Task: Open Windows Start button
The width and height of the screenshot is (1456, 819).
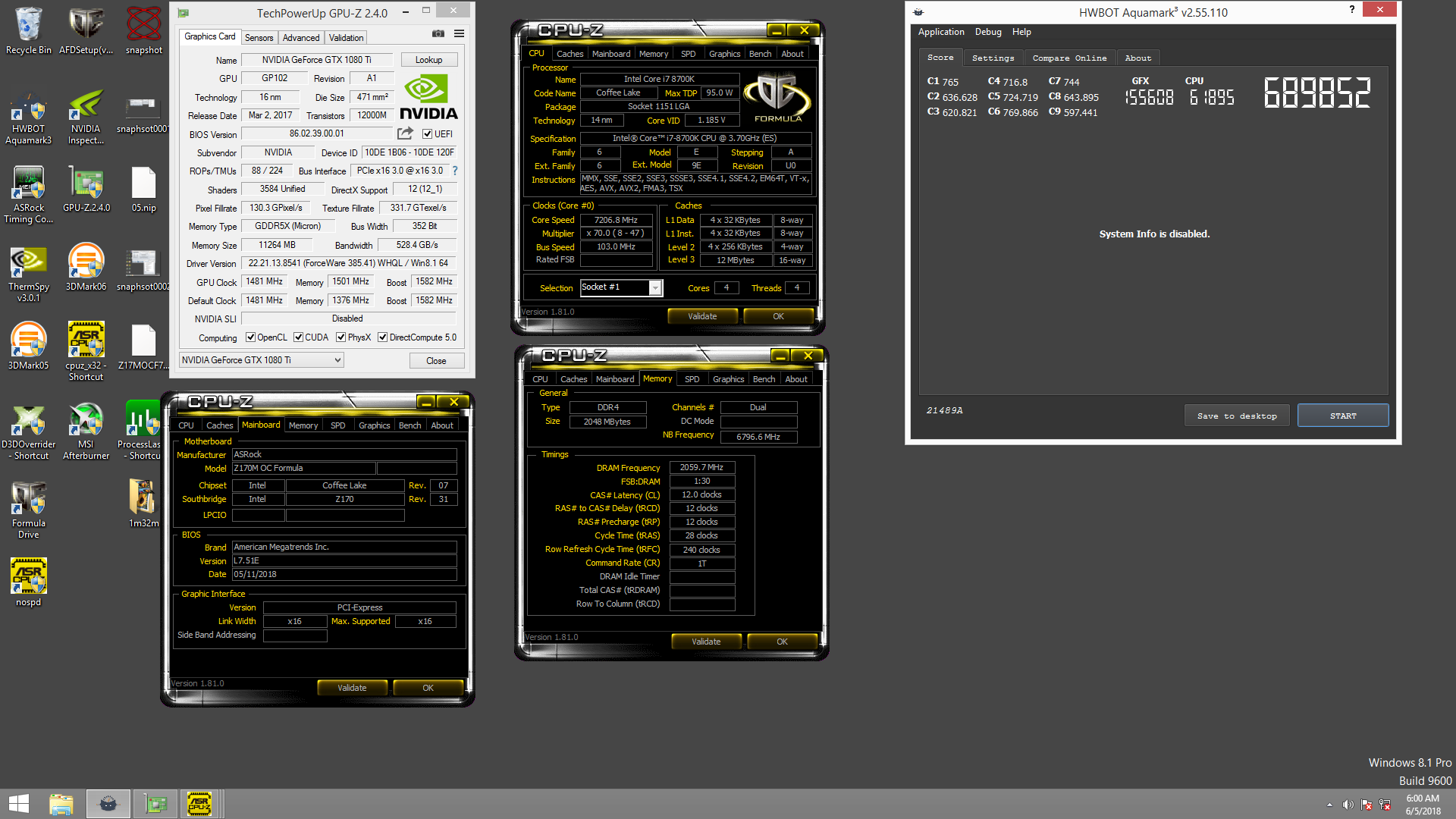Action: tap(19, 804)
